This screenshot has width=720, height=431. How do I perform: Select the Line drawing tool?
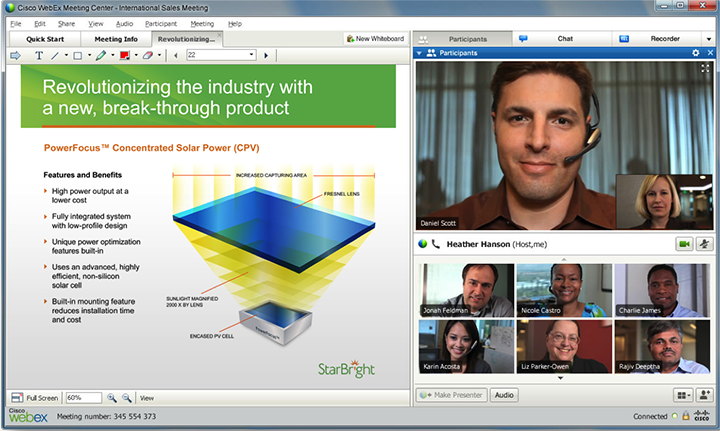tap(55, 56)
